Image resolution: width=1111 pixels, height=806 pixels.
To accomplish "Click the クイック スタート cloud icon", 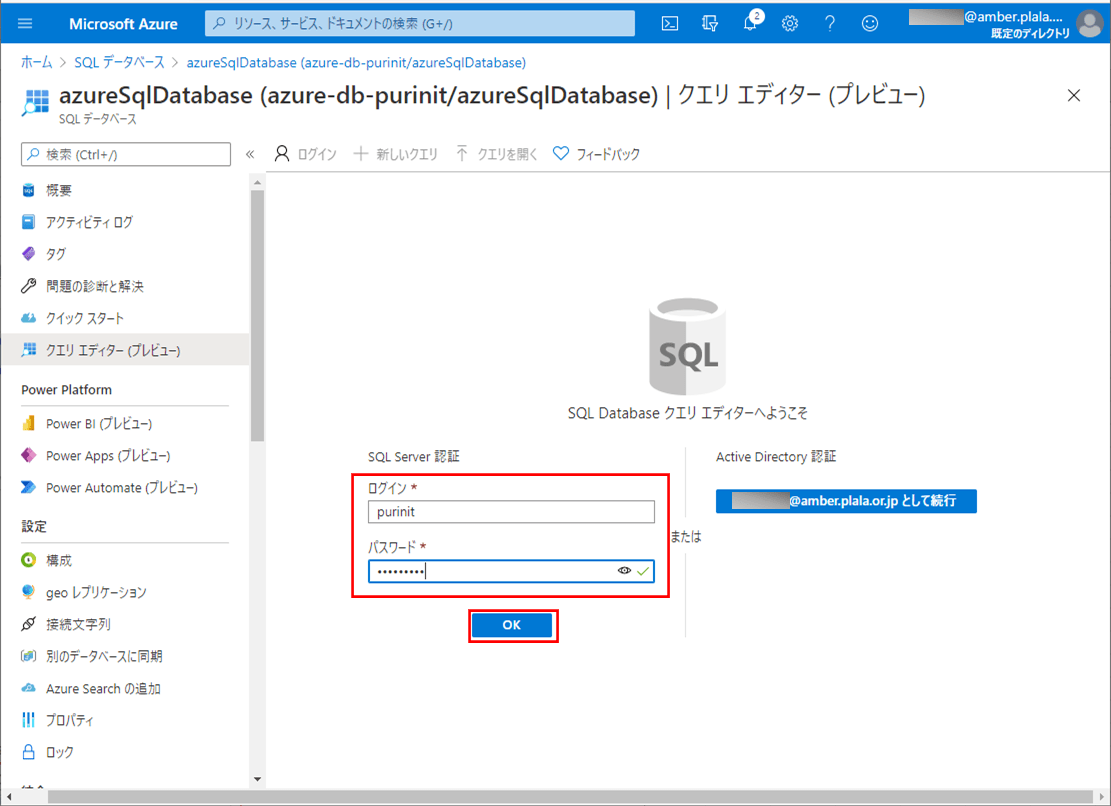I will 28,318.
